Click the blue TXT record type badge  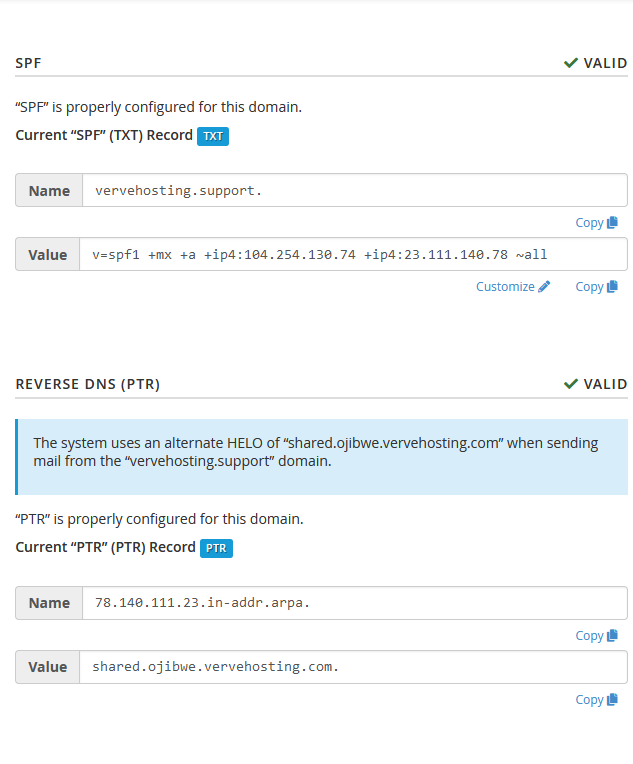click(x=213, y=136)
